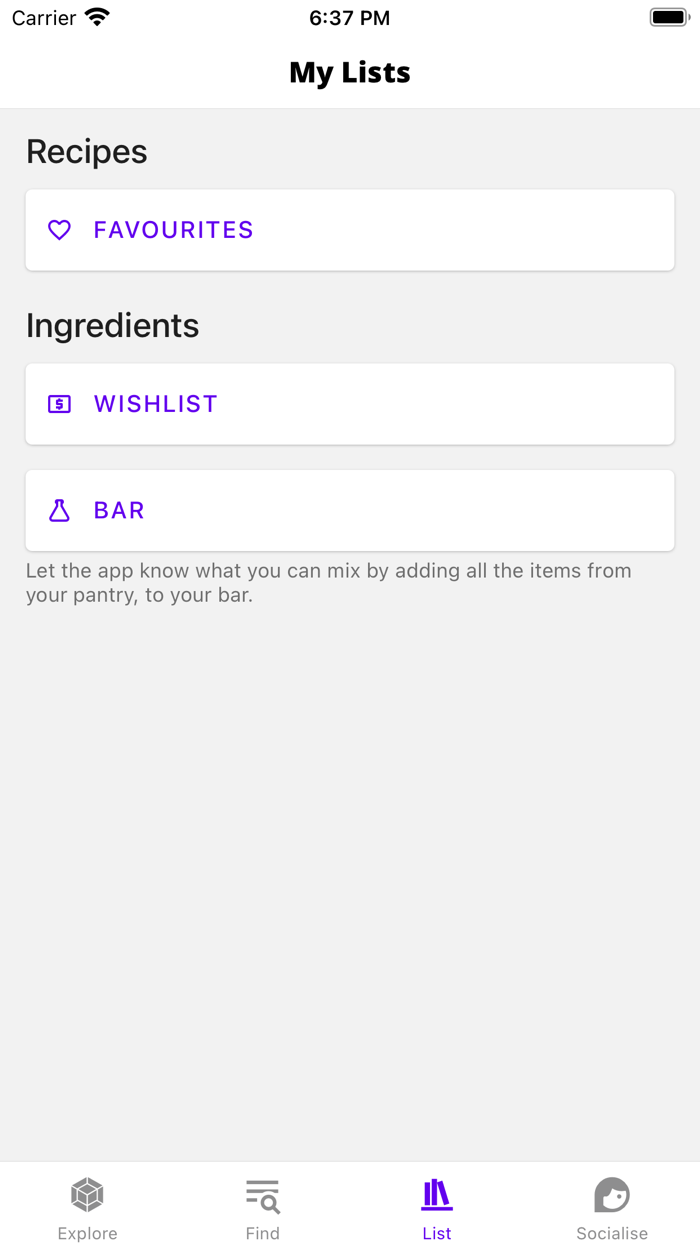Select the List books icon in tab bar
Image resolution: width=700 pixels, height=1244 pixels.
(x=437, y=1194)
